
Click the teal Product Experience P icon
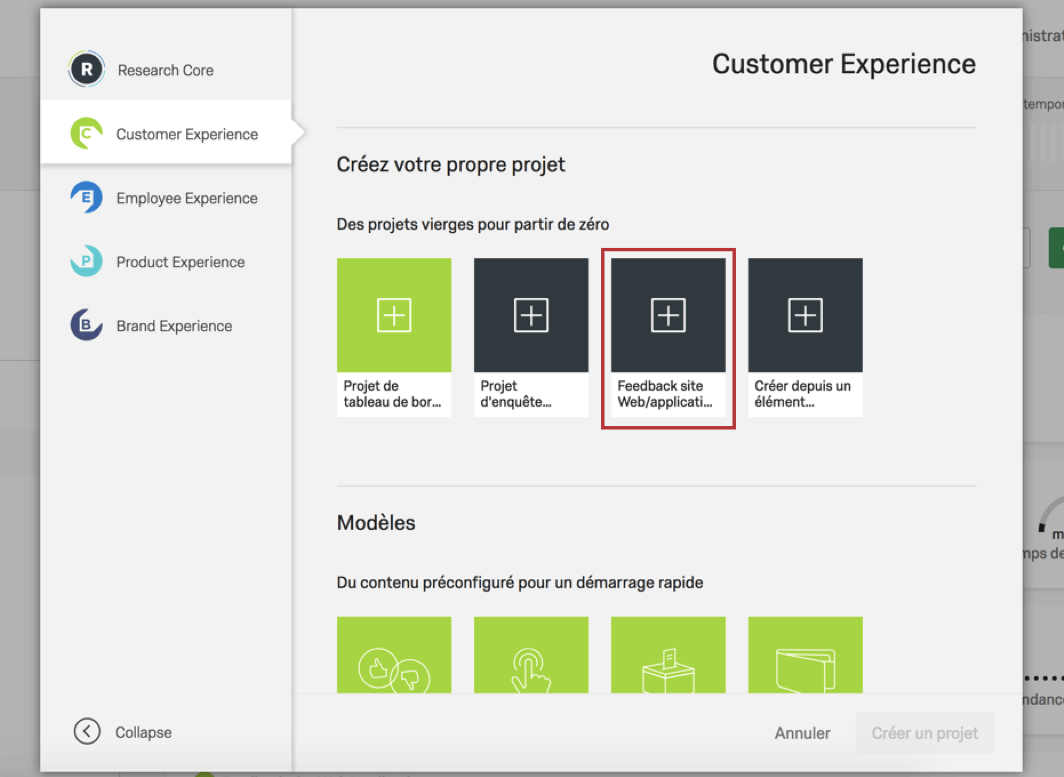86,261
